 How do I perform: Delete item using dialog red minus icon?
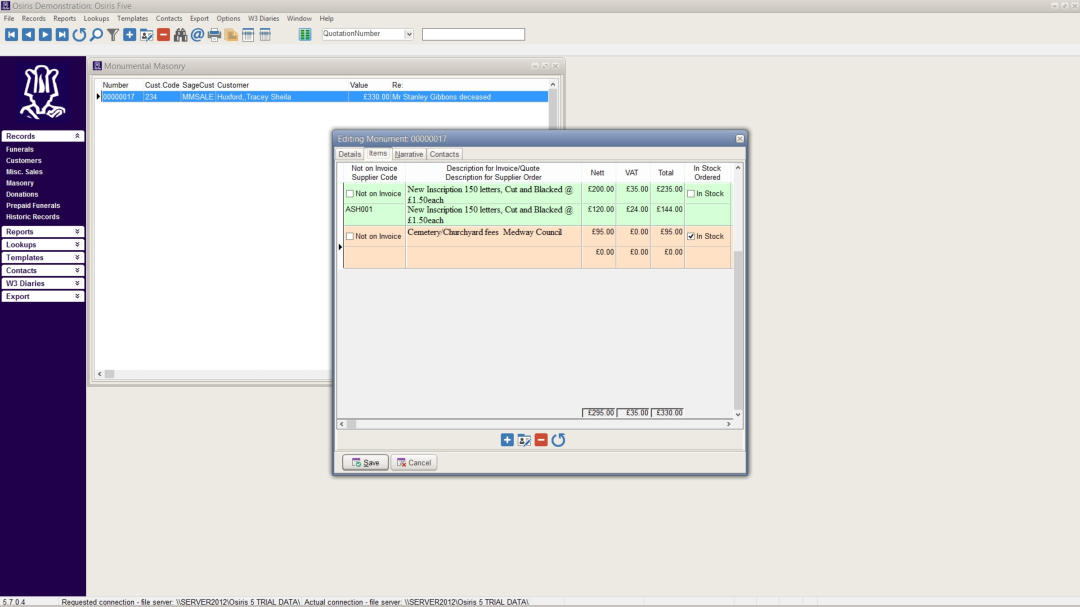[x=541, y=440]
